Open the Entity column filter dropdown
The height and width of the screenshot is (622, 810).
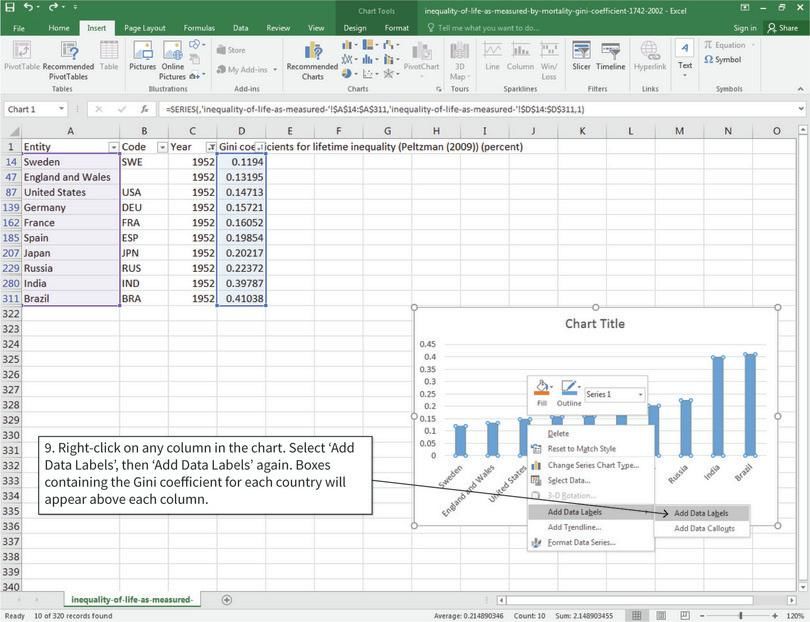pyautogui.click(x=113, y=147)
